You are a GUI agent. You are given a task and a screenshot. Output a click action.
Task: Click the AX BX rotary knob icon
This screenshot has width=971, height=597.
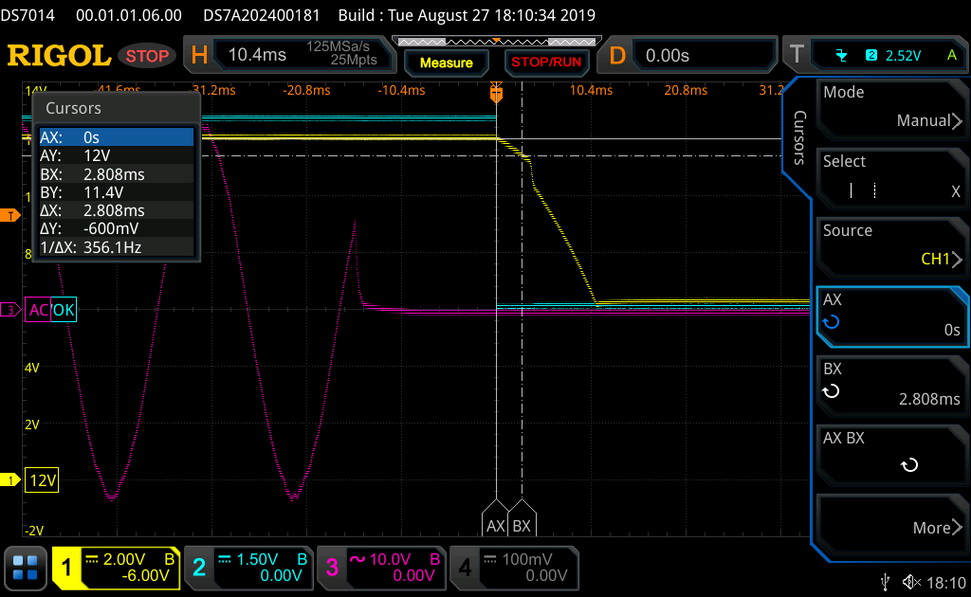(x=909, y=464)
